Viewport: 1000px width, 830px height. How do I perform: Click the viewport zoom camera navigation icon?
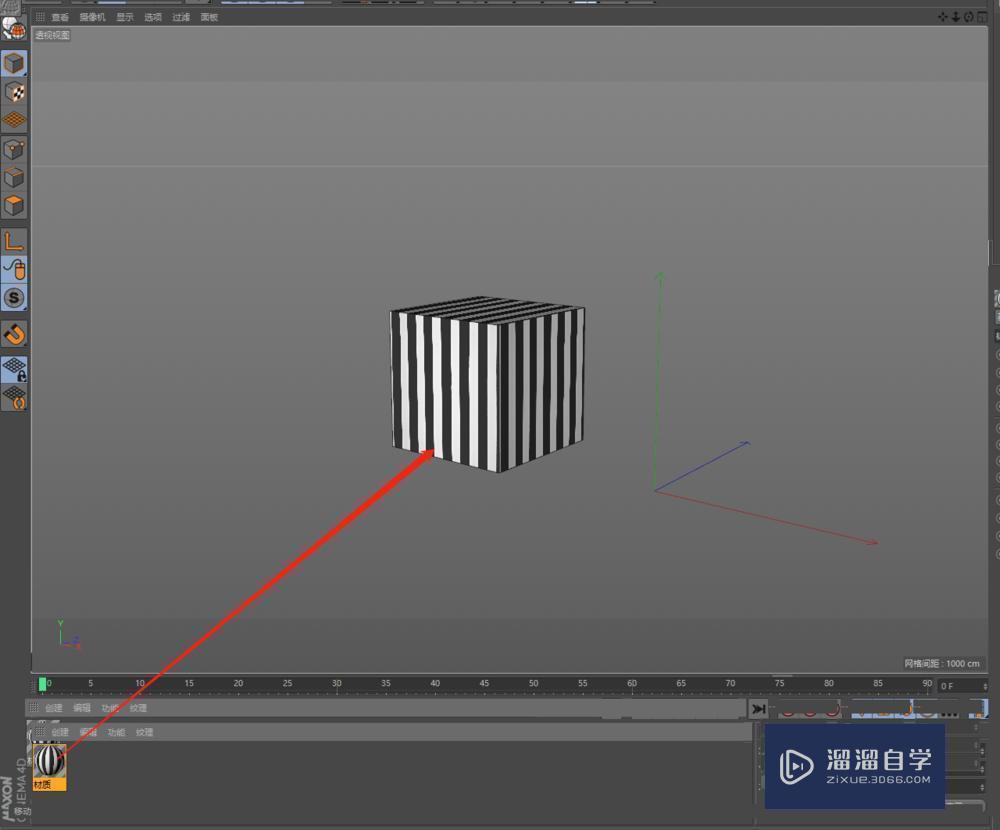[955, 17]
